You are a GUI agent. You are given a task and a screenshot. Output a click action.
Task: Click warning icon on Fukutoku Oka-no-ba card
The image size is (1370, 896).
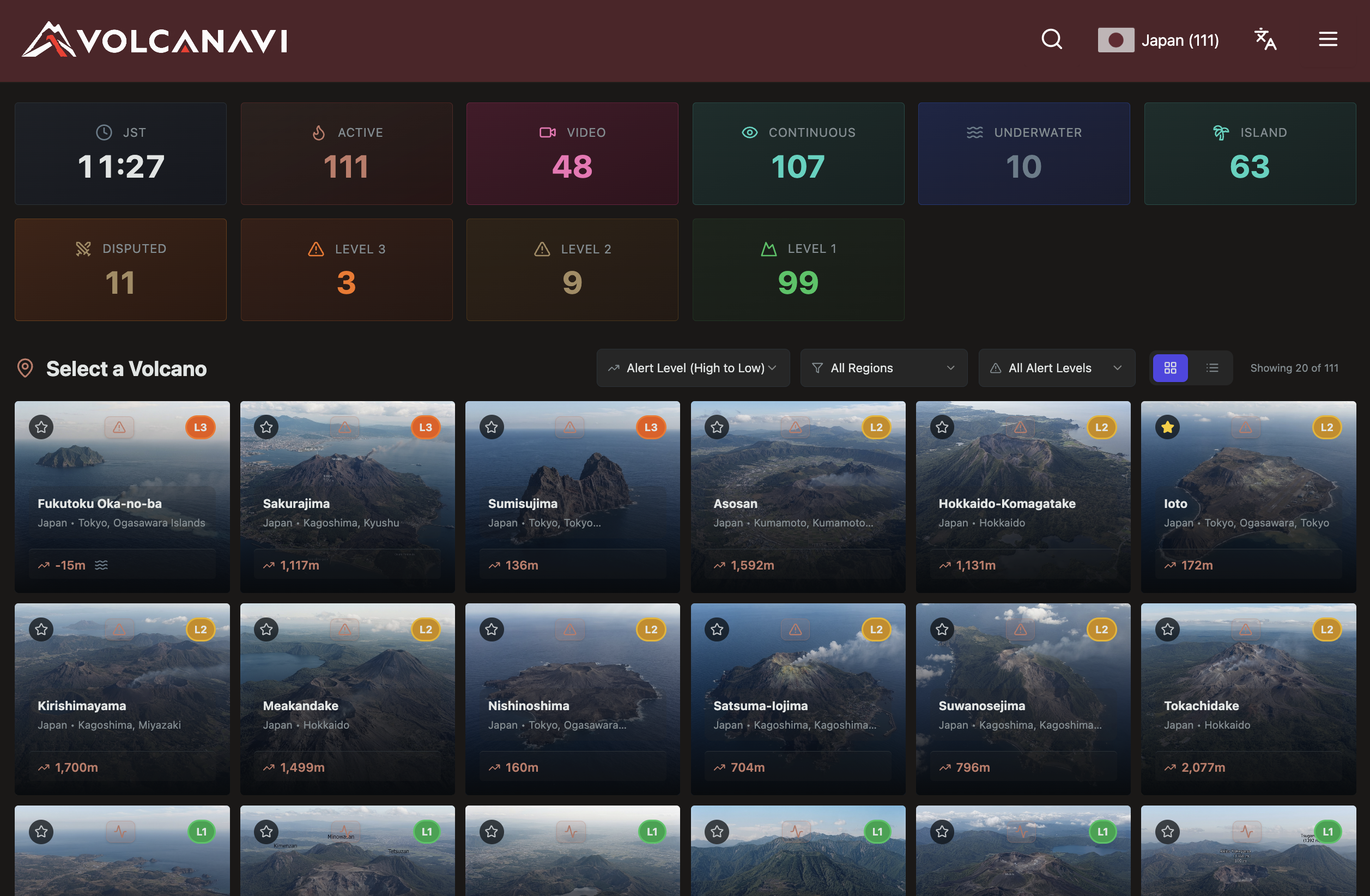(x=119, y=427)
